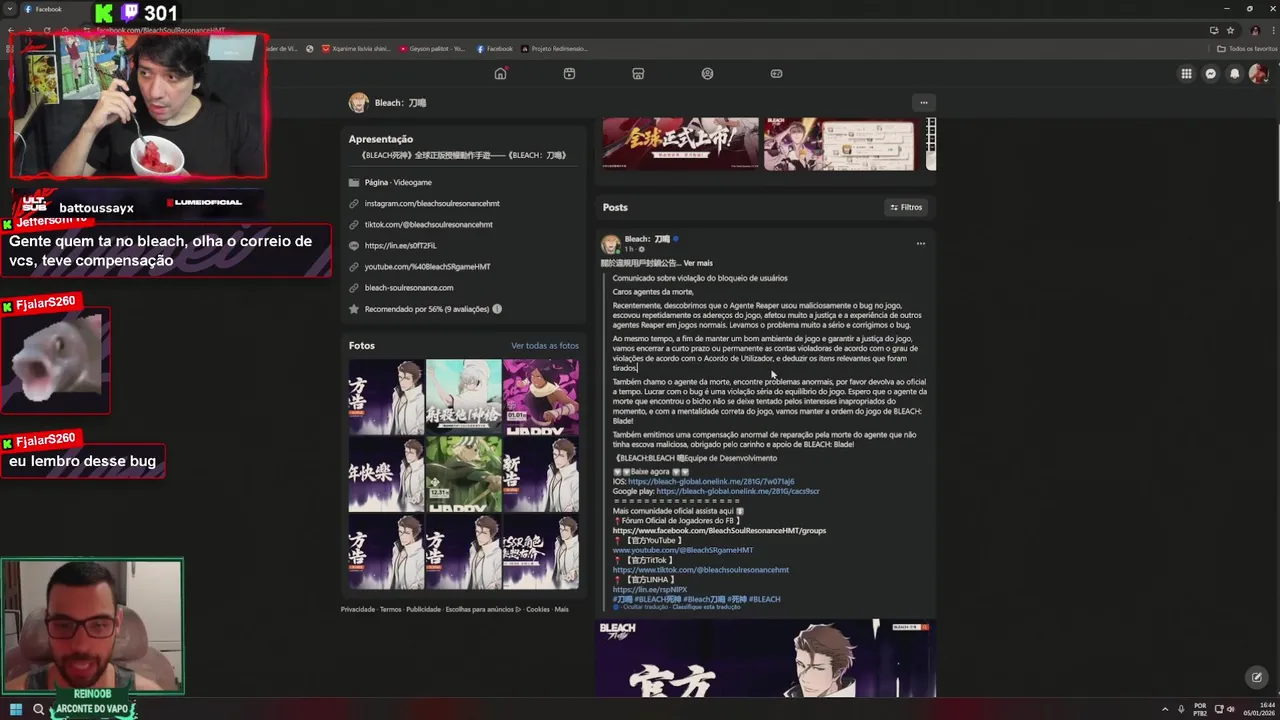Click the Windows Start button

click(16, 710)
